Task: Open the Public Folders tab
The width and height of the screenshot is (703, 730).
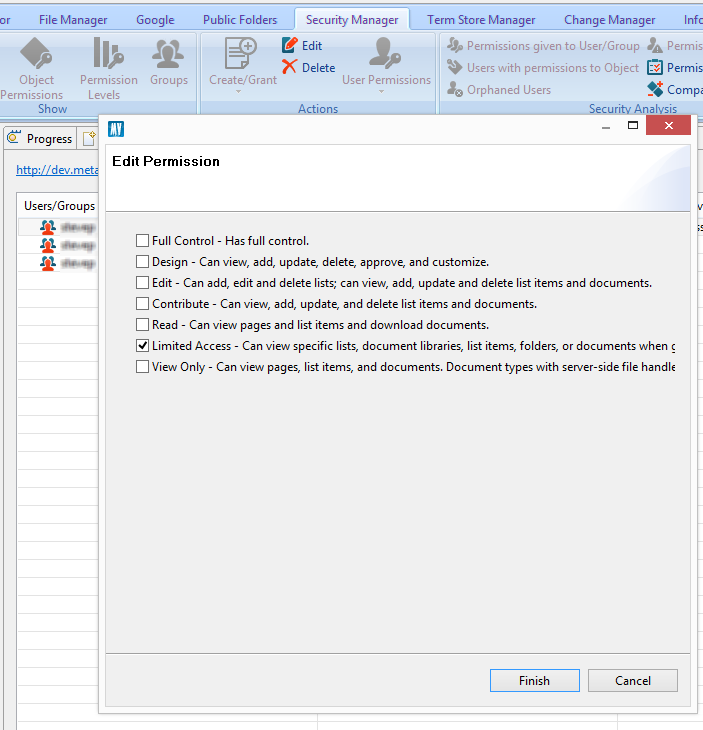Action: pyautogui.click(x=240, y=20)
